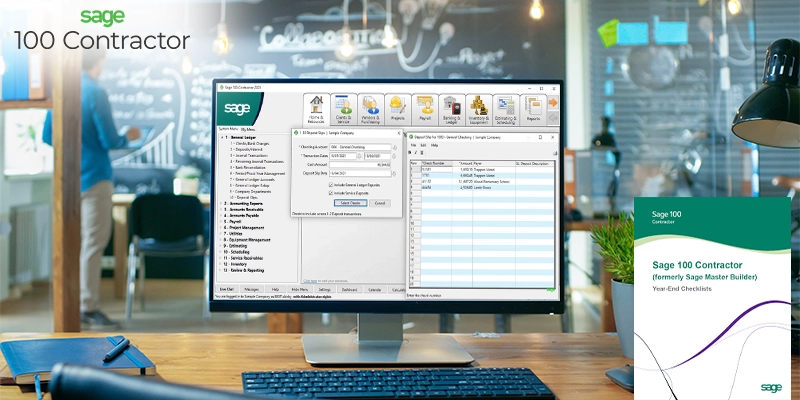
Task: Click the Messages button
Action: click(252, 289)
